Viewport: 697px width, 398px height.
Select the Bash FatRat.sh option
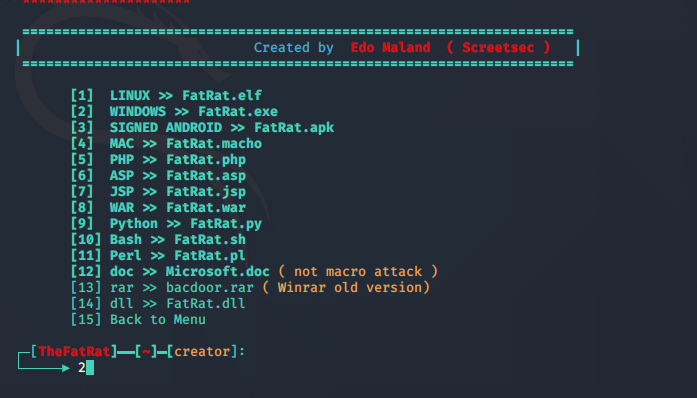tap(158, 240)
